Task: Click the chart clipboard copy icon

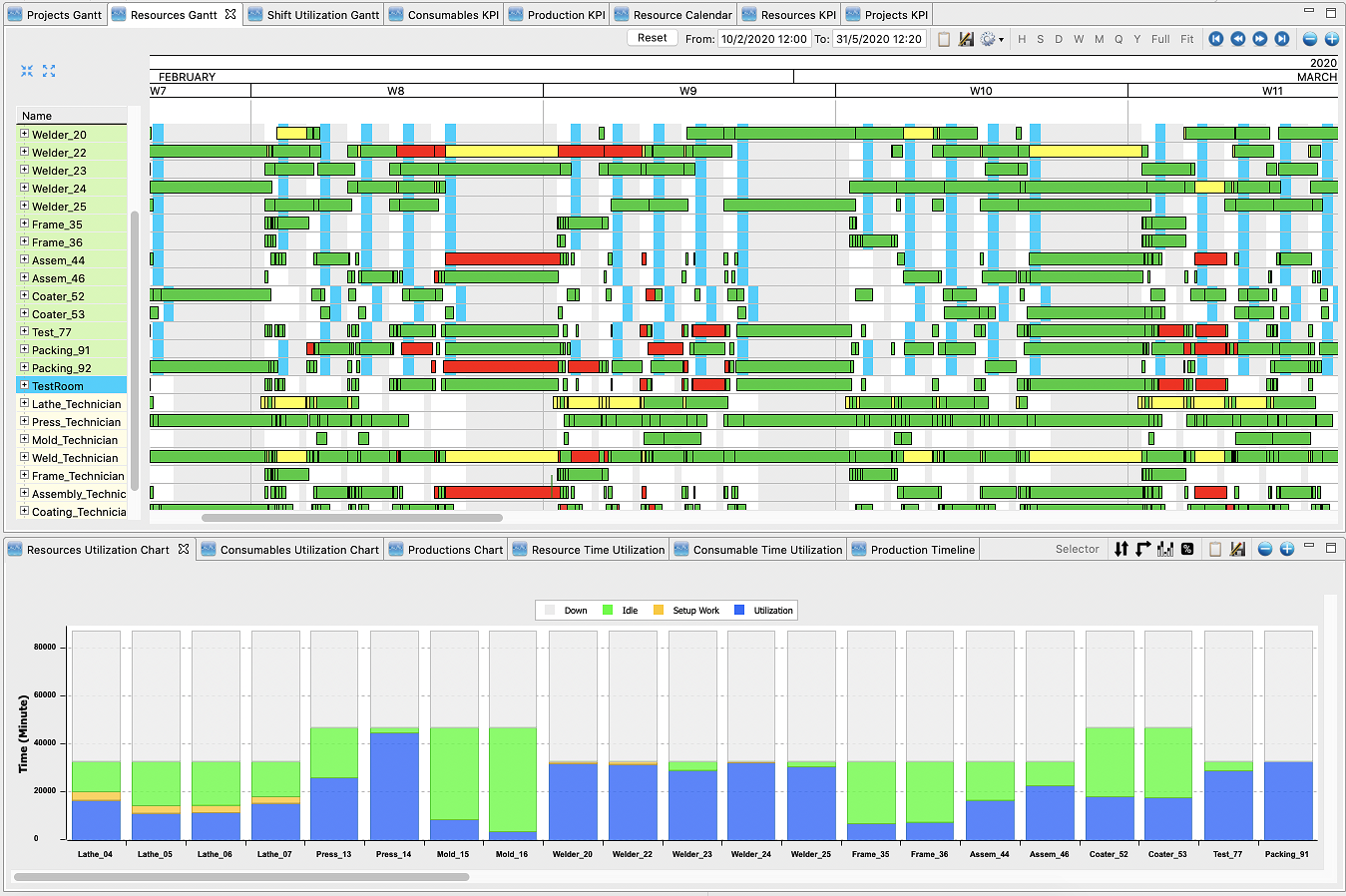Action: (x=1215, y=549)
